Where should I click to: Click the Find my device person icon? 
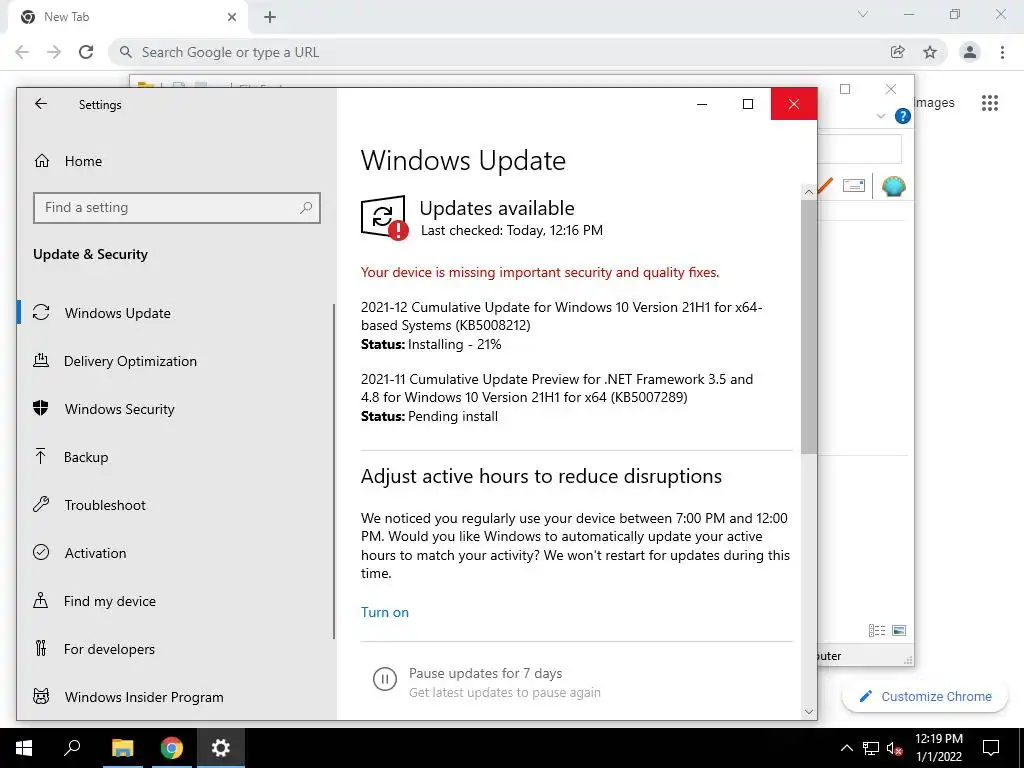(x=40, y=600)
